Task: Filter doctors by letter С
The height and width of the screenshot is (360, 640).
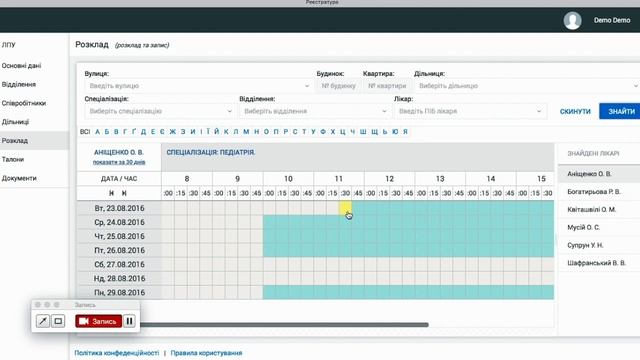Action: (x=295, y=132)
